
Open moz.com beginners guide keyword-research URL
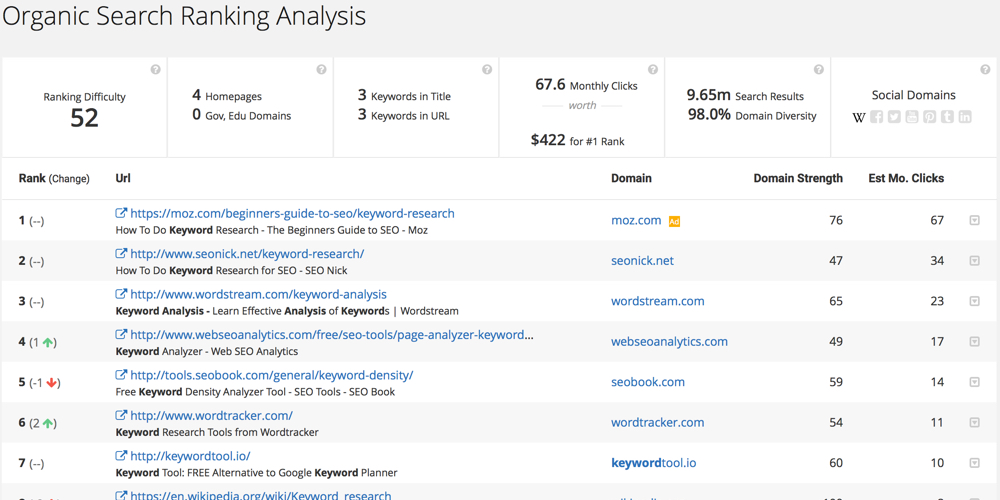point(293,213)
